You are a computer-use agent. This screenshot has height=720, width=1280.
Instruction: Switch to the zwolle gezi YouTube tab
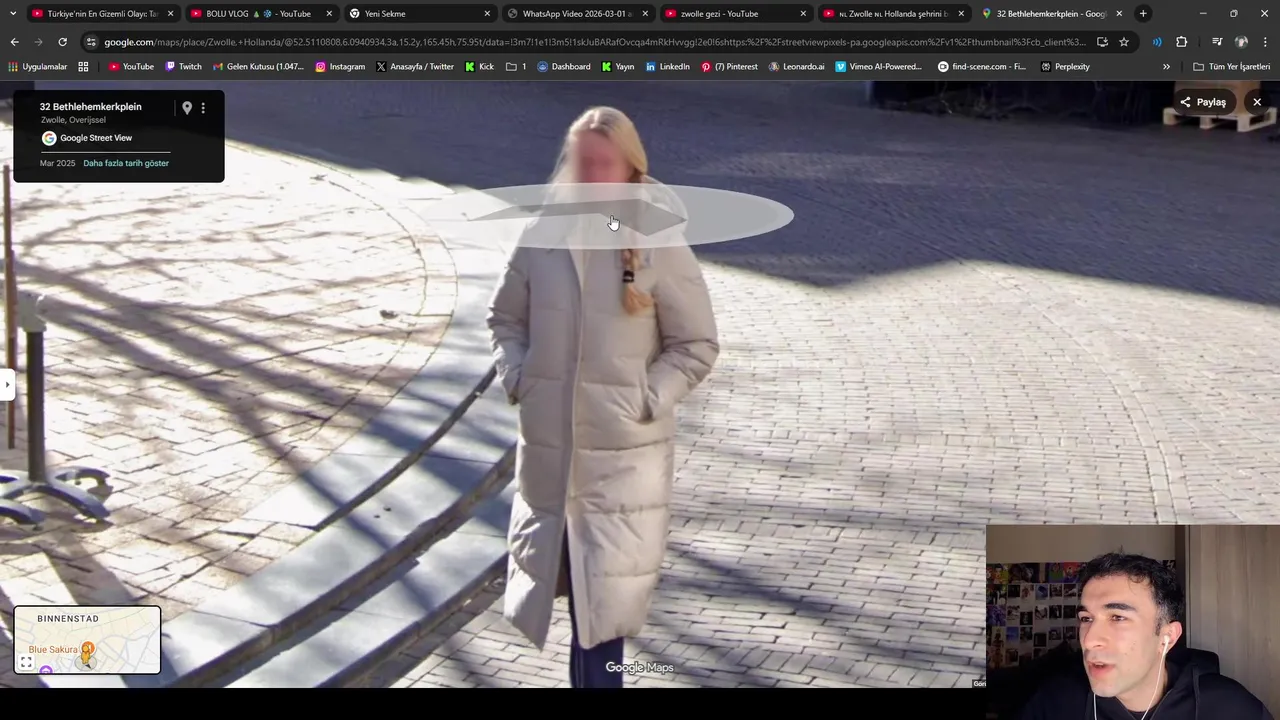pyautogui.click(x=734, y=13)
